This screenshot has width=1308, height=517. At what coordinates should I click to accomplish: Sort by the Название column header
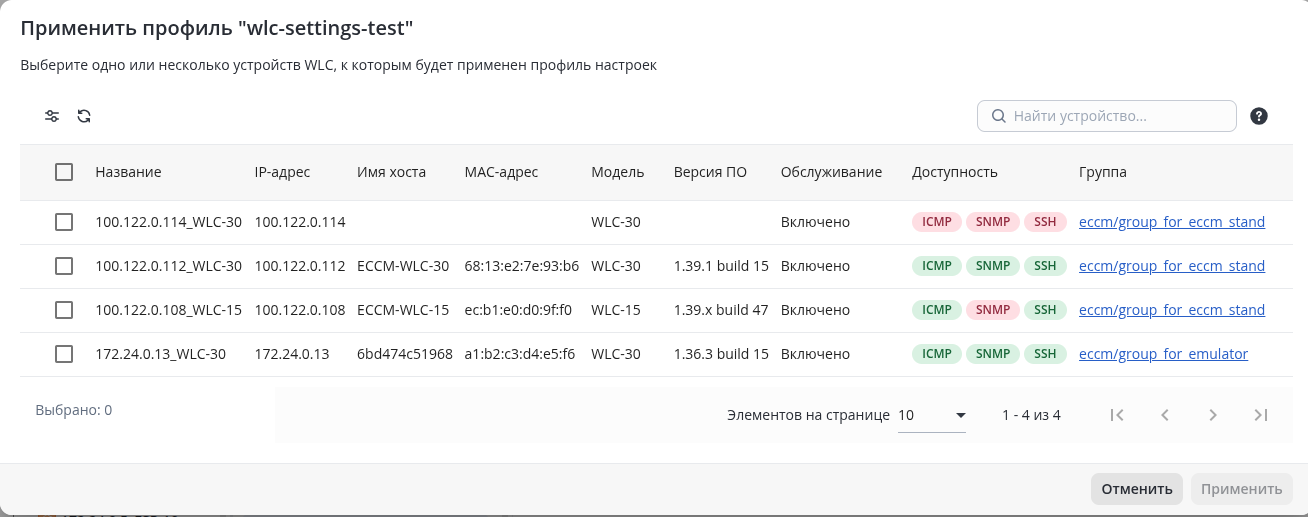point(128,172)
